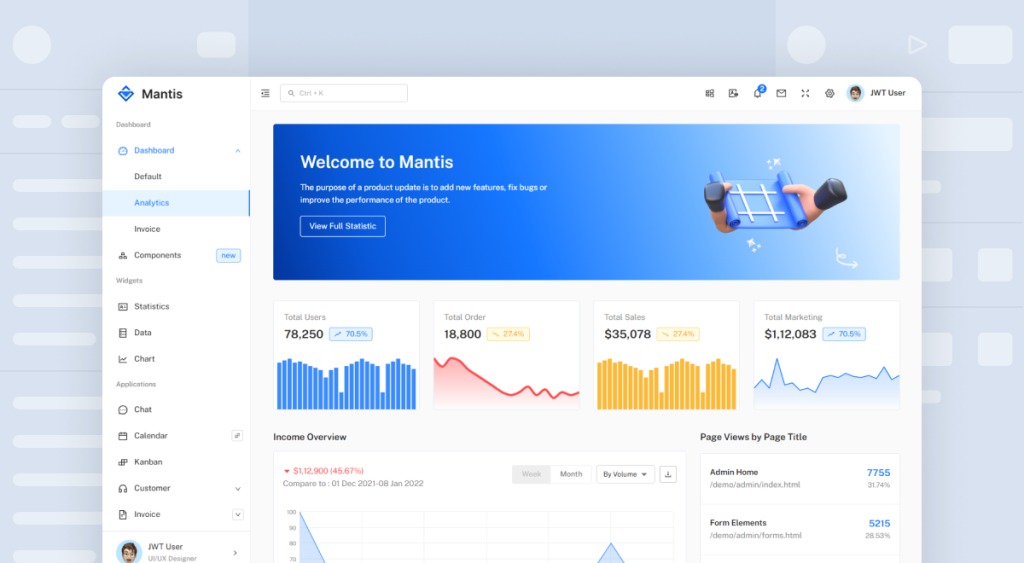Expand the Applications Invoice submenu chevron

pyautogui.click(x=238, y=515)
